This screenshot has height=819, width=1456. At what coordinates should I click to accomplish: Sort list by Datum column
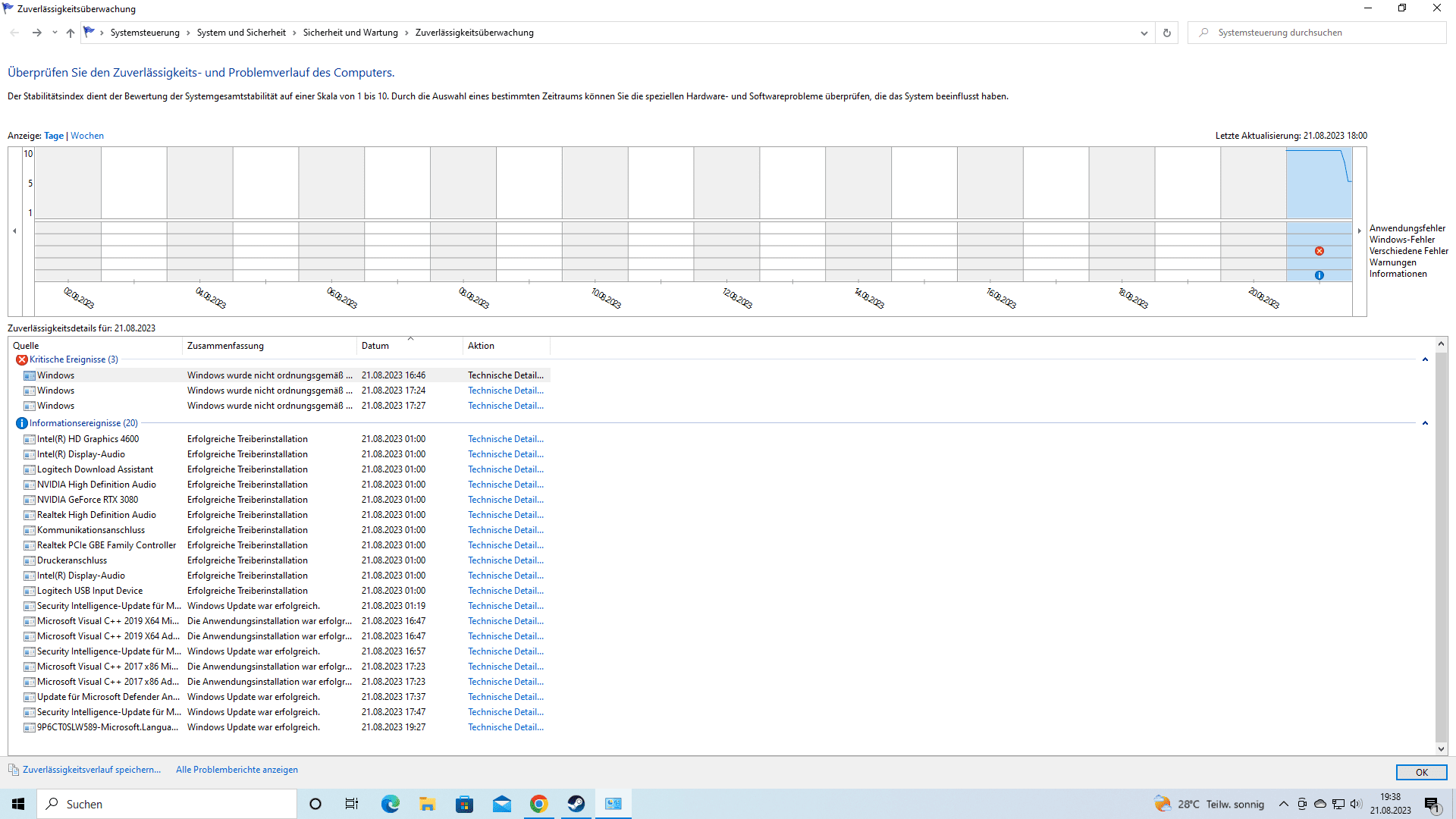point(409,346)
